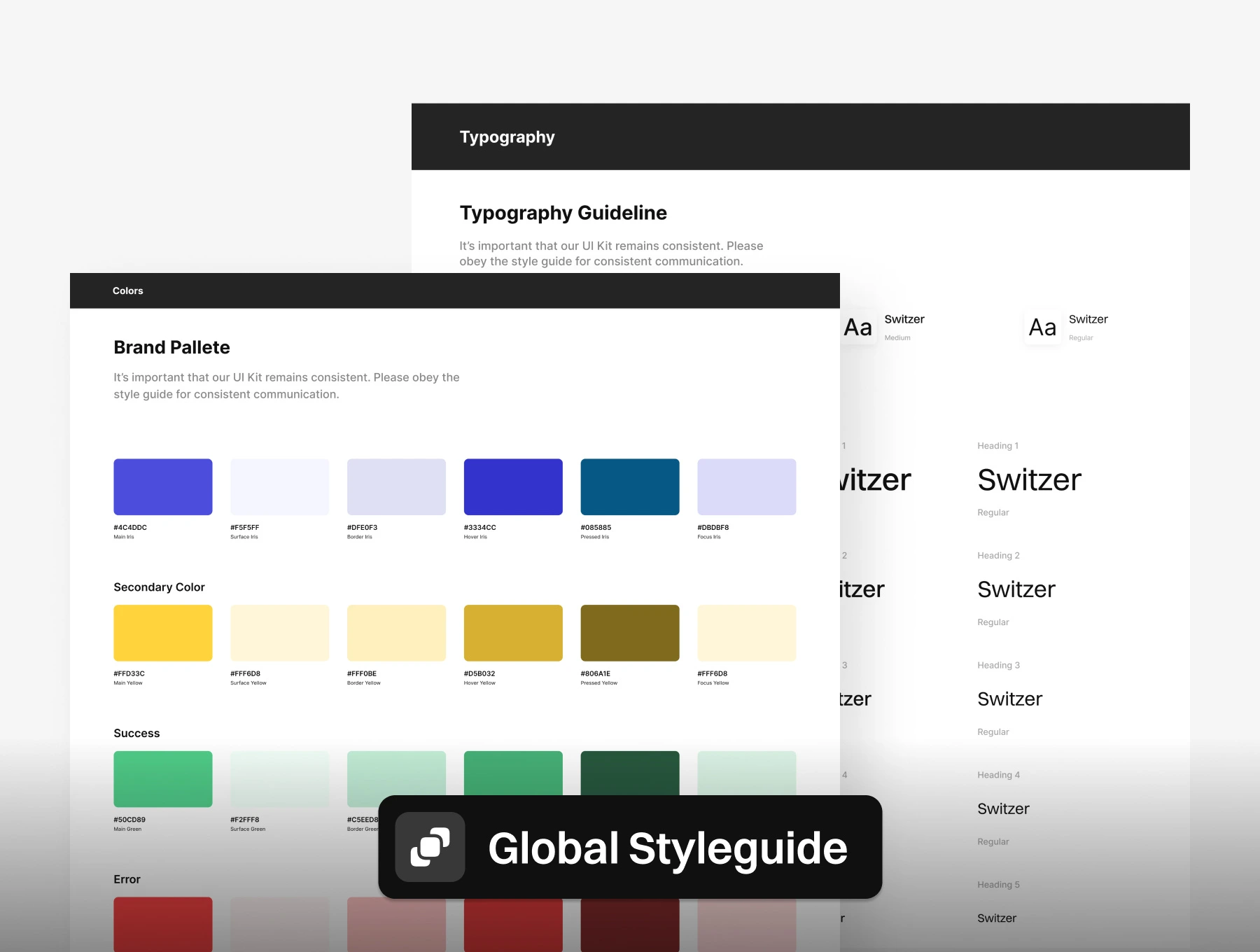The height and width of the screenshot is (952, 1260).
Task: Click the Global Styleguide banner text
Action: click(x=668, y=848)
